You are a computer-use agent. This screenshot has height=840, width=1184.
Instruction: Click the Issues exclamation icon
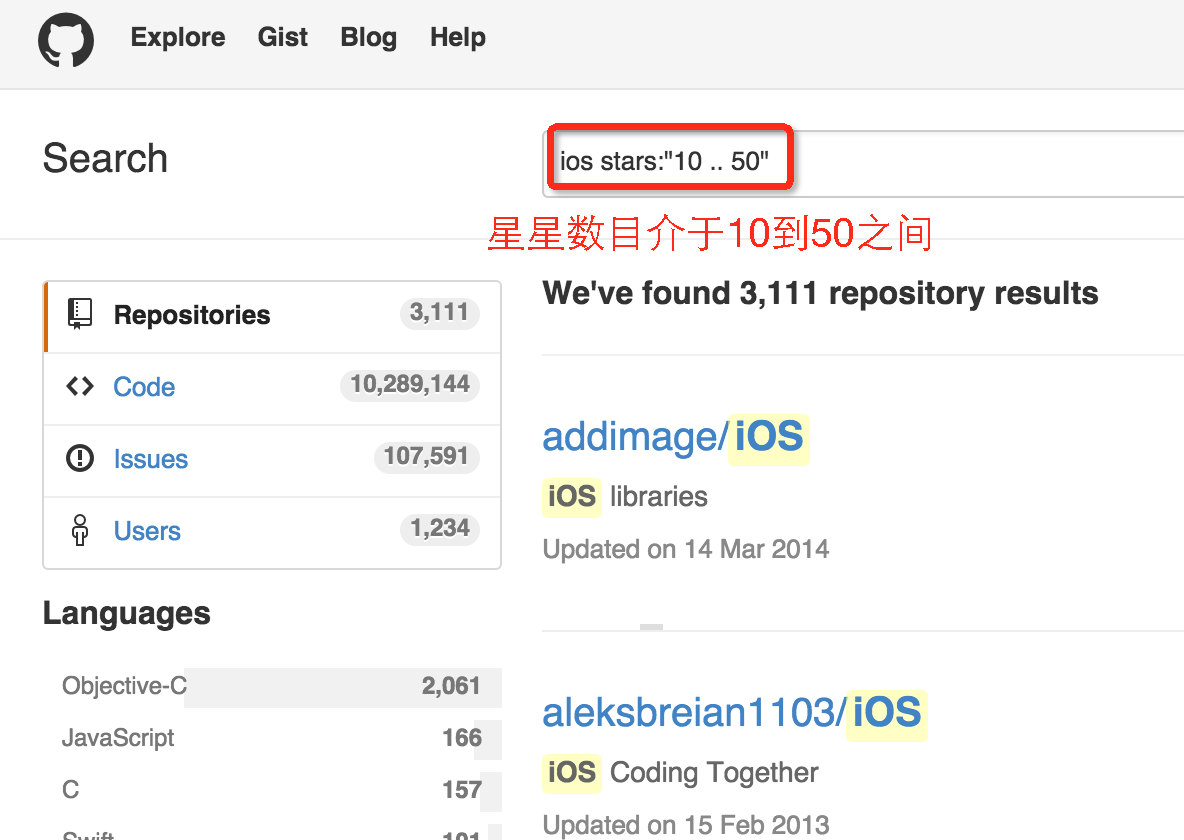point(80,458)
